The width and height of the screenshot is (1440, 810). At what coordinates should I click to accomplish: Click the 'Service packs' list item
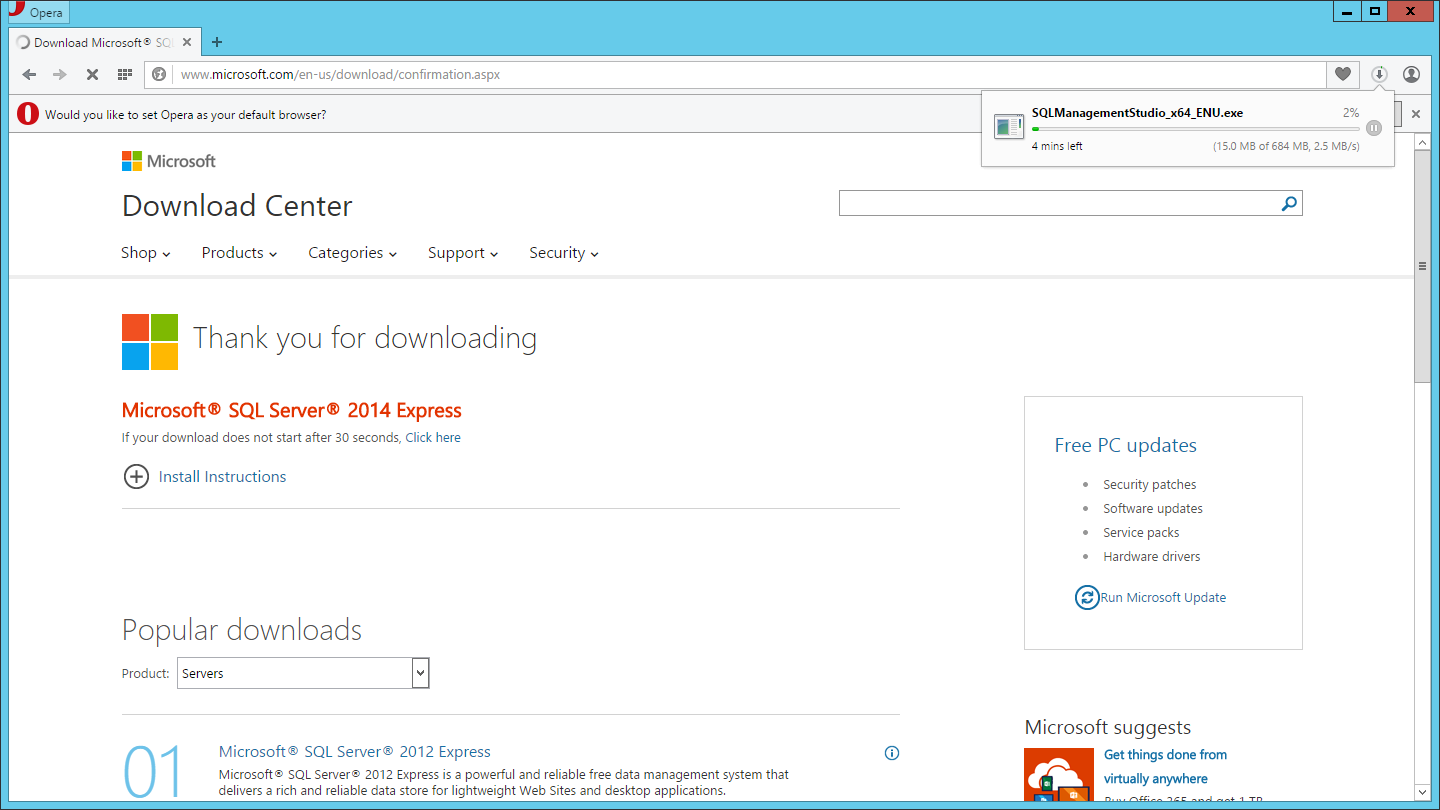pyautogui.click(x=1141, y=533)
